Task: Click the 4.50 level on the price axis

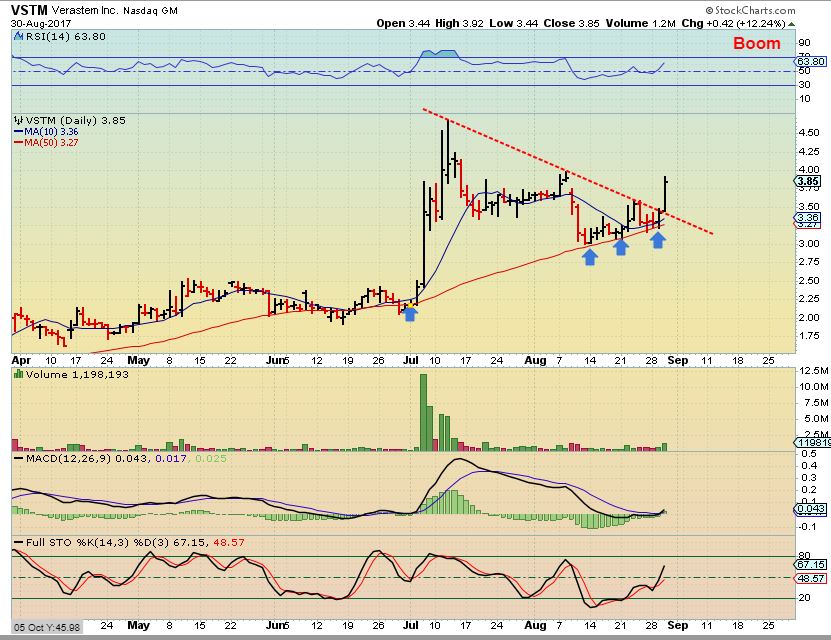Action: (809, 132)
